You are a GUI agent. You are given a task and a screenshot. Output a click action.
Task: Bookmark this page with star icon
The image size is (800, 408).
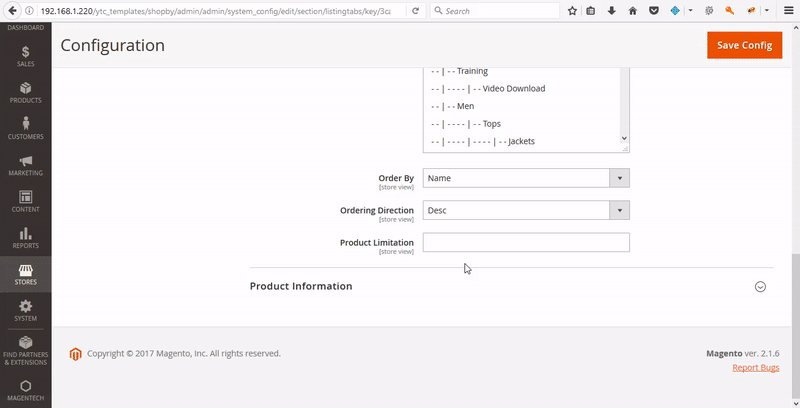pyautogui.click(x=572, y=11)
